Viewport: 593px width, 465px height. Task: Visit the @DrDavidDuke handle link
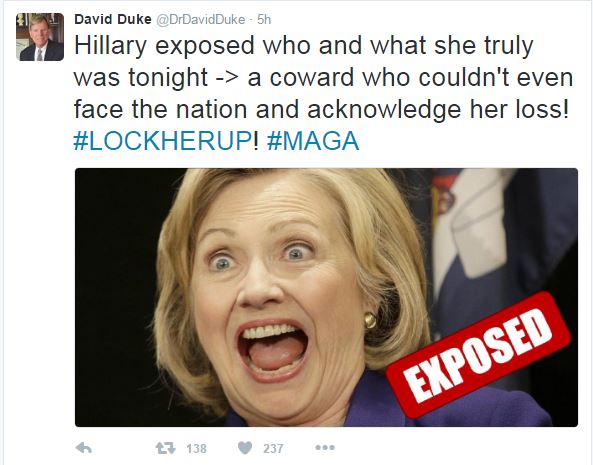point(200,20)
